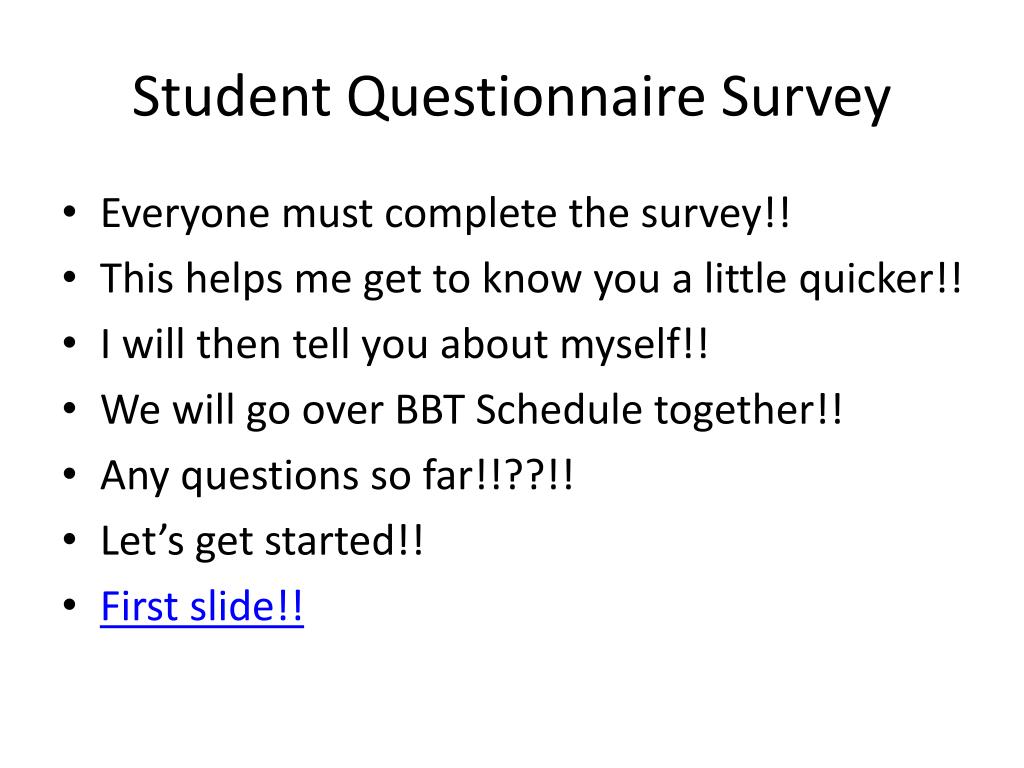Click the 'This helps me get to know you' line
Image resolution: width=1024 pixels, height=768 pixels.
[531, 280]
